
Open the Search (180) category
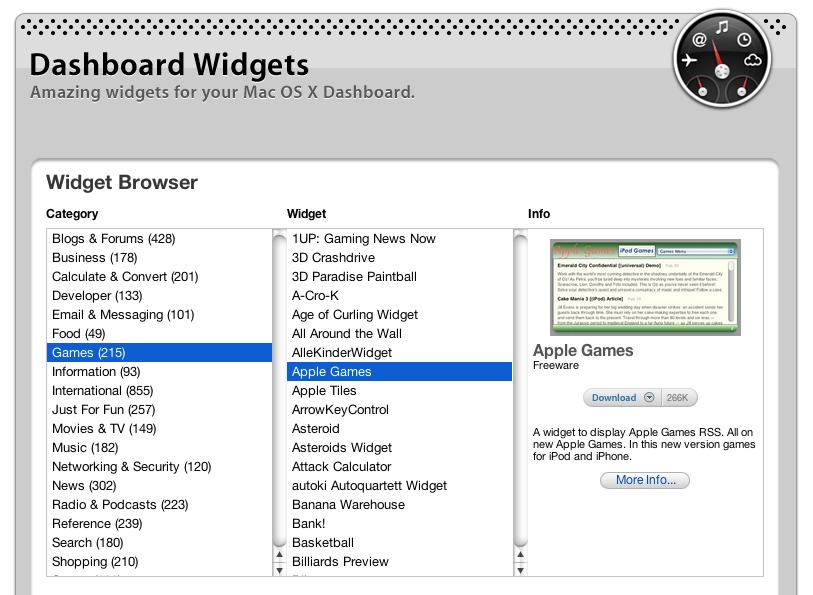tap(159, 543)
